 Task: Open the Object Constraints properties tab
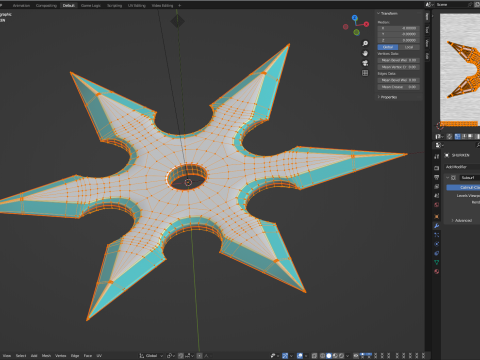pos(436,253)
